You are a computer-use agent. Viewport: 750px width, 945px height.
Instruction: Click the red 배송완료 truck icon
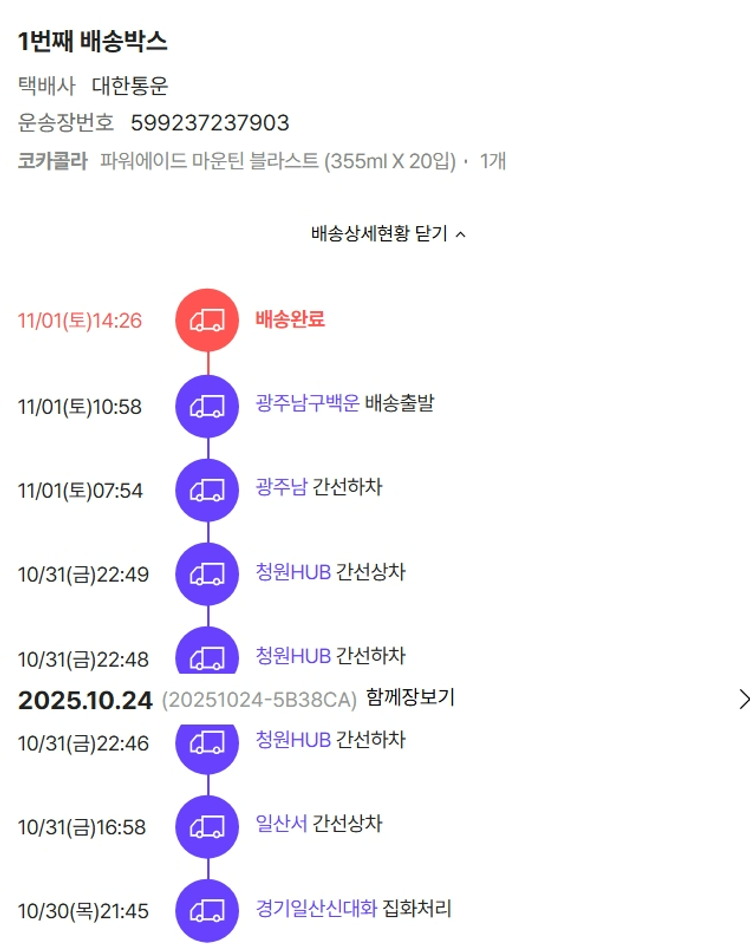coord(207,321)
